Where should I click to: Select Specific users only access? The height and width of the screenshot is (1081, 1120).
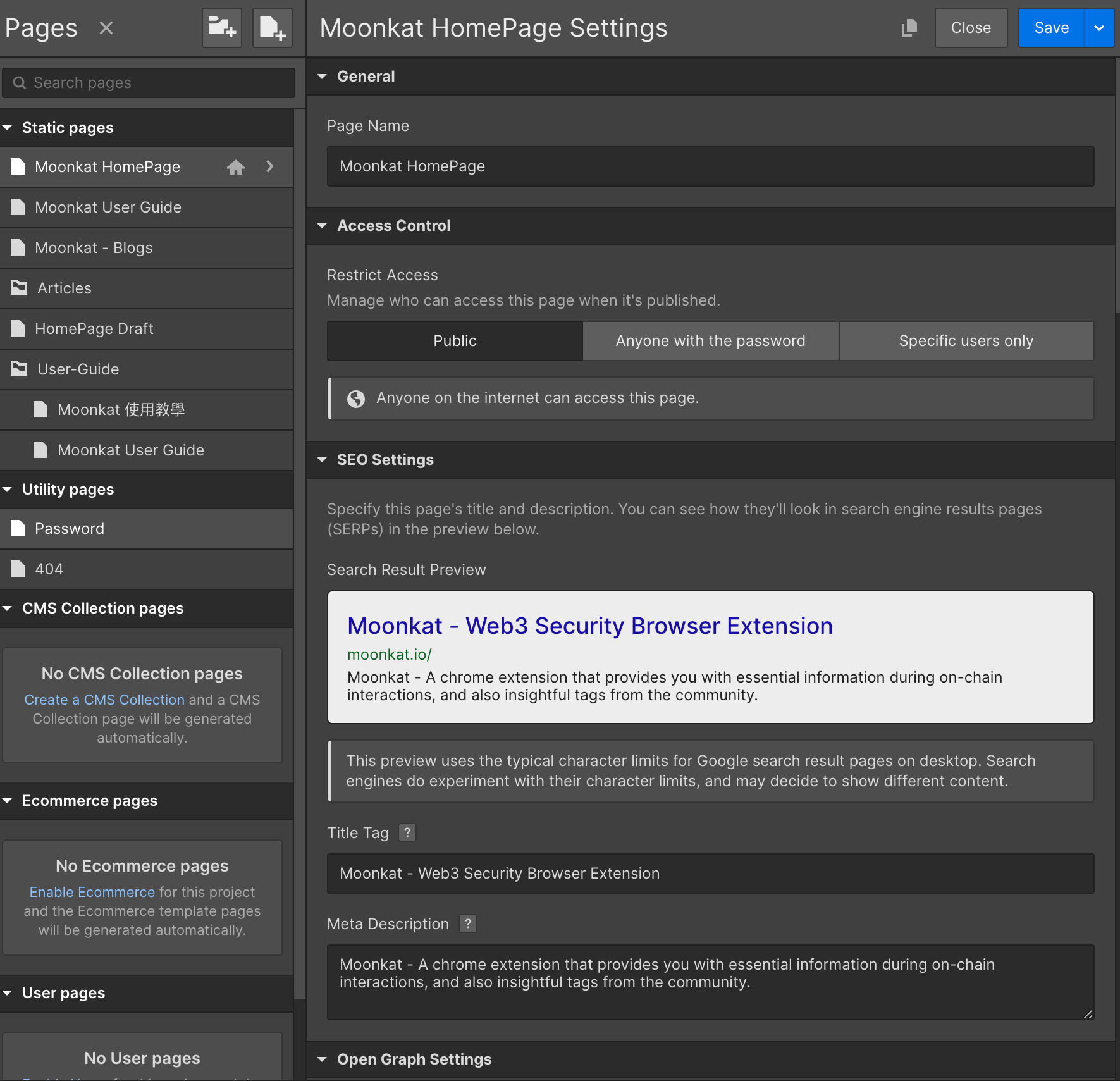tap(966, 341)
